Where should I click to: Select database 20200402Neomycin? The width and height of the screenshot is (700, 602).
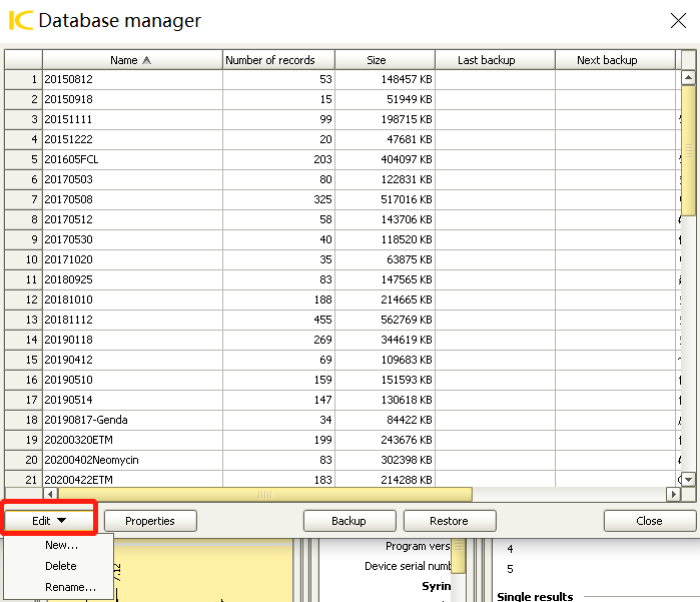pyautogui.click(x=132, y=460)
